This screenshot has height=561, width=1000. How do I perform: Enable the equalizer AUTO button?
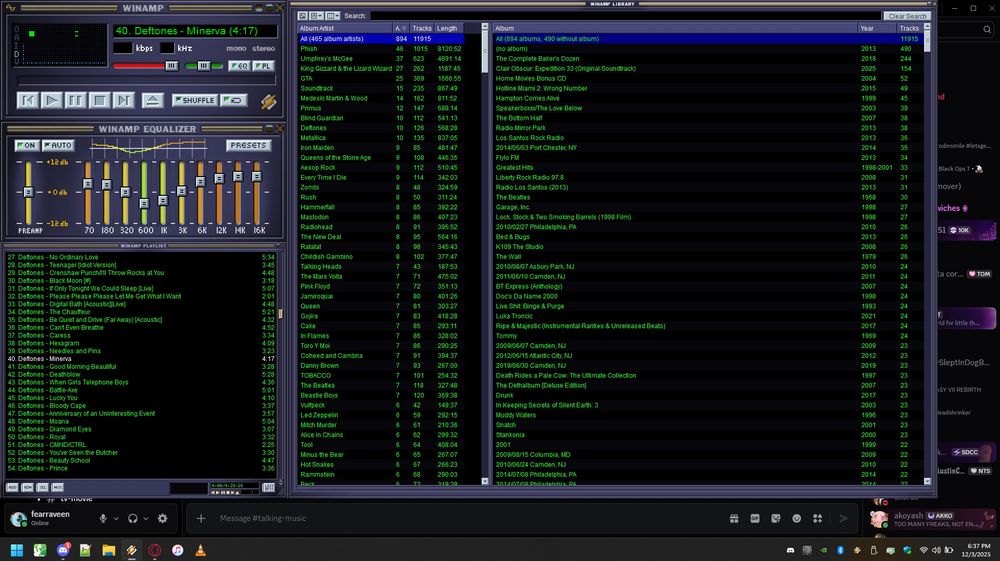[58, 145]
